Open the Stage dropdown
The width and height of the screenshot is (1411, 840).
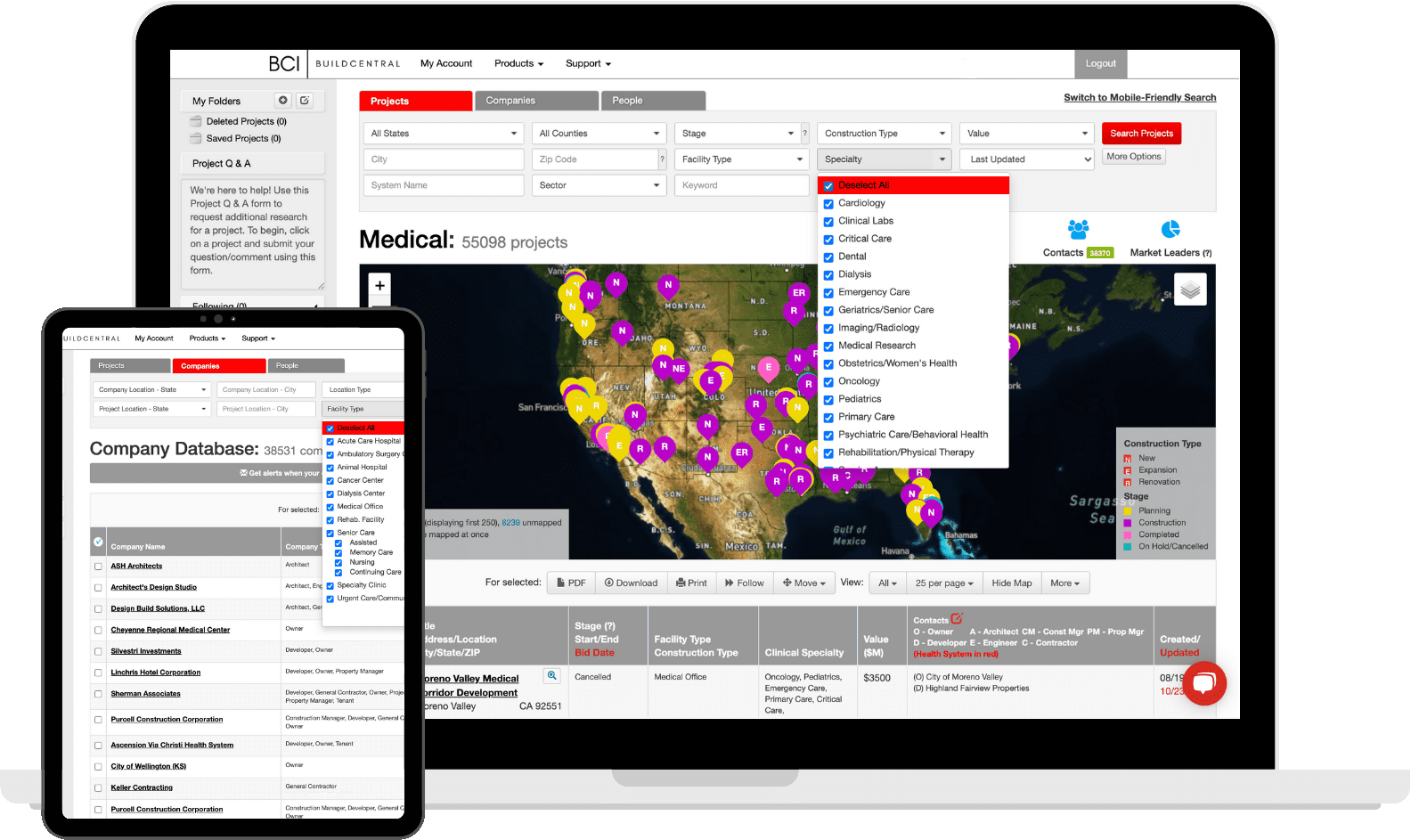(737, 134)
